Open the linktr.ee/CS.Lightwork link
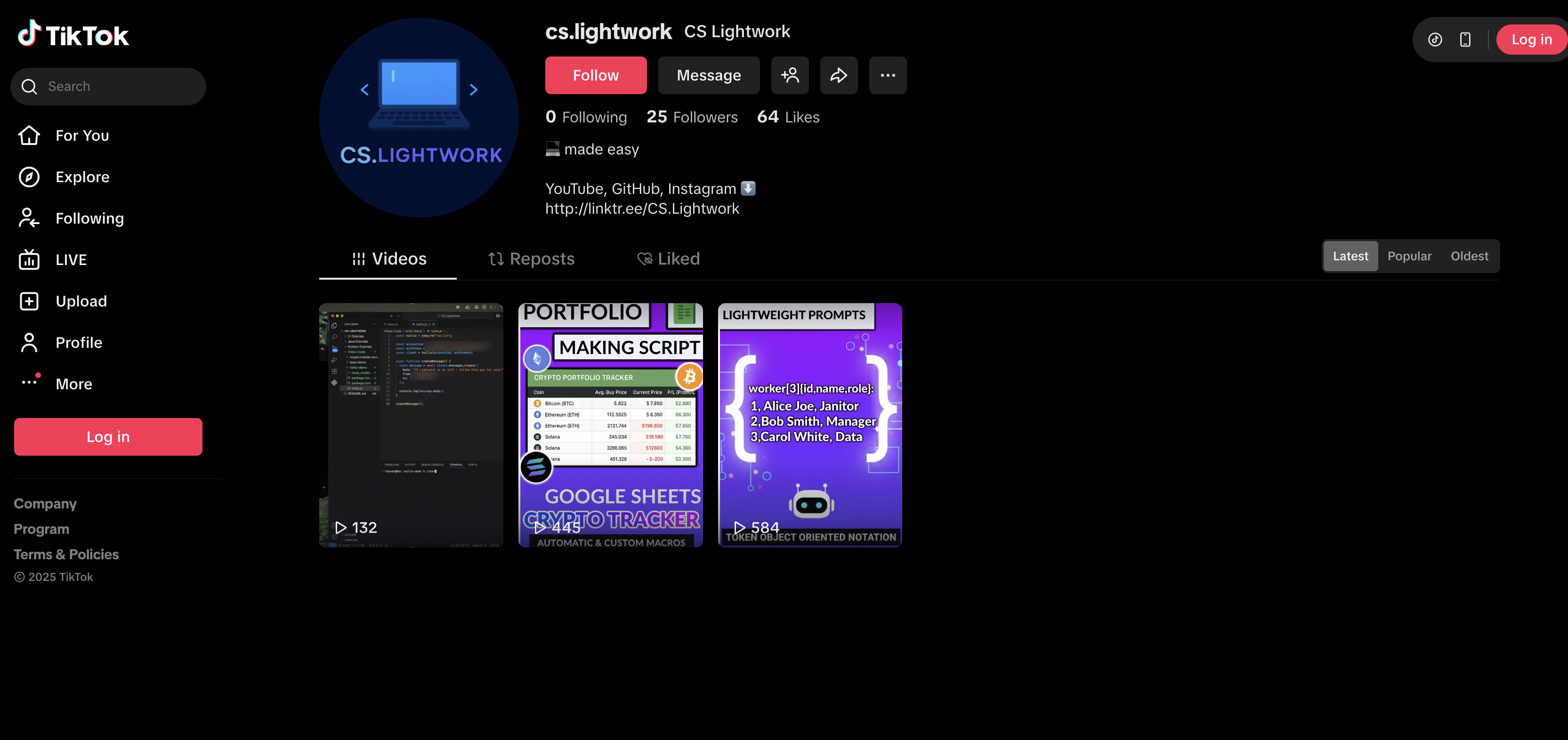 642,208
